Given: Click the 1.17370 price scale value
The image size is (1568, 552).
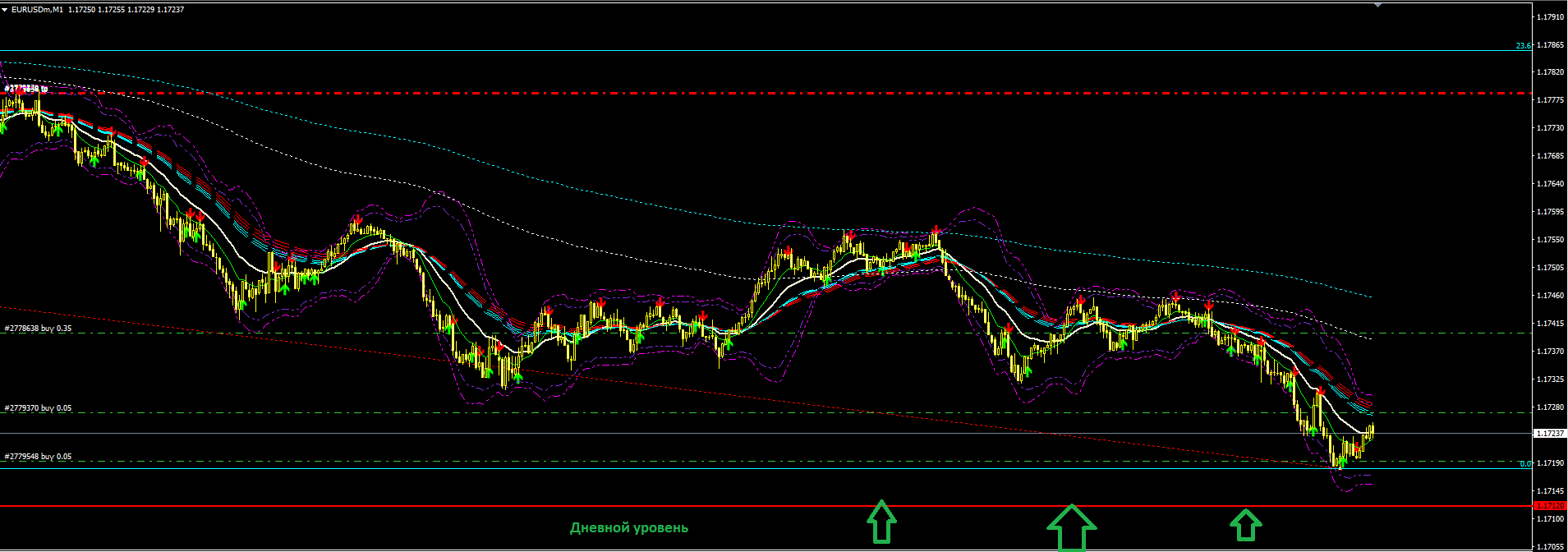Looking at the screenshot, I should click(x=1550, y=352).
